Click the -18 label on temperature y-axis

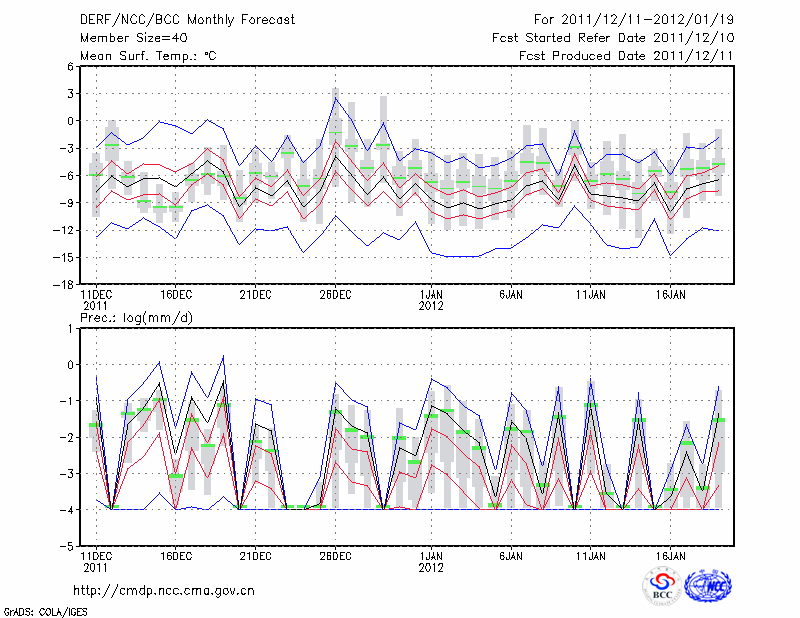tap(63, 284)
